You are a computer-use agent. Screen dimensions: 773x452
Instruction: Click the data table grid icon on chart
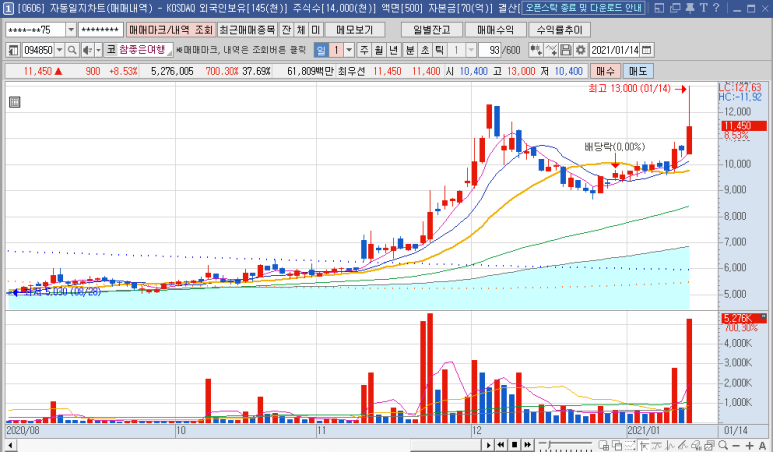click(15, 102)
